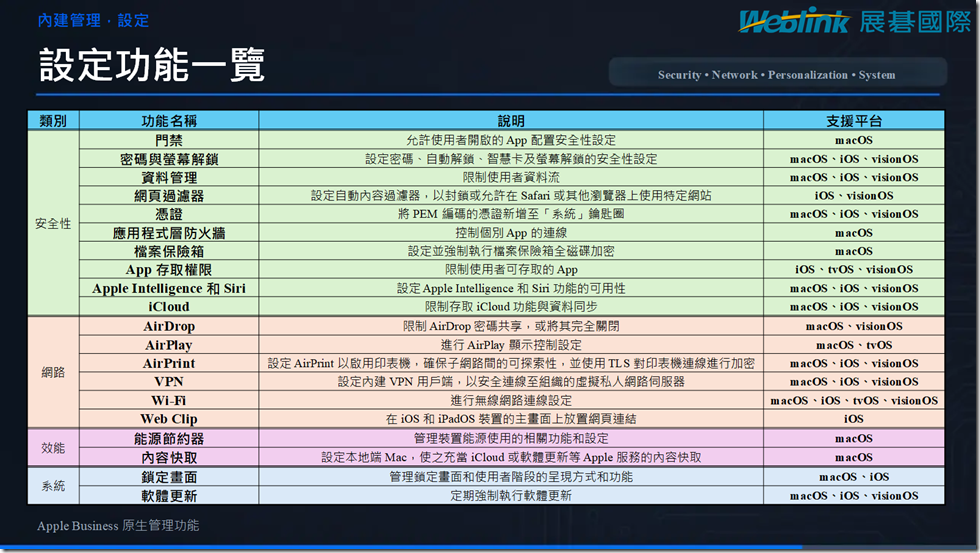Click the 限制使用者資料流 description
The width and height of the screenshot is (980, 553).
coord(511,177)
